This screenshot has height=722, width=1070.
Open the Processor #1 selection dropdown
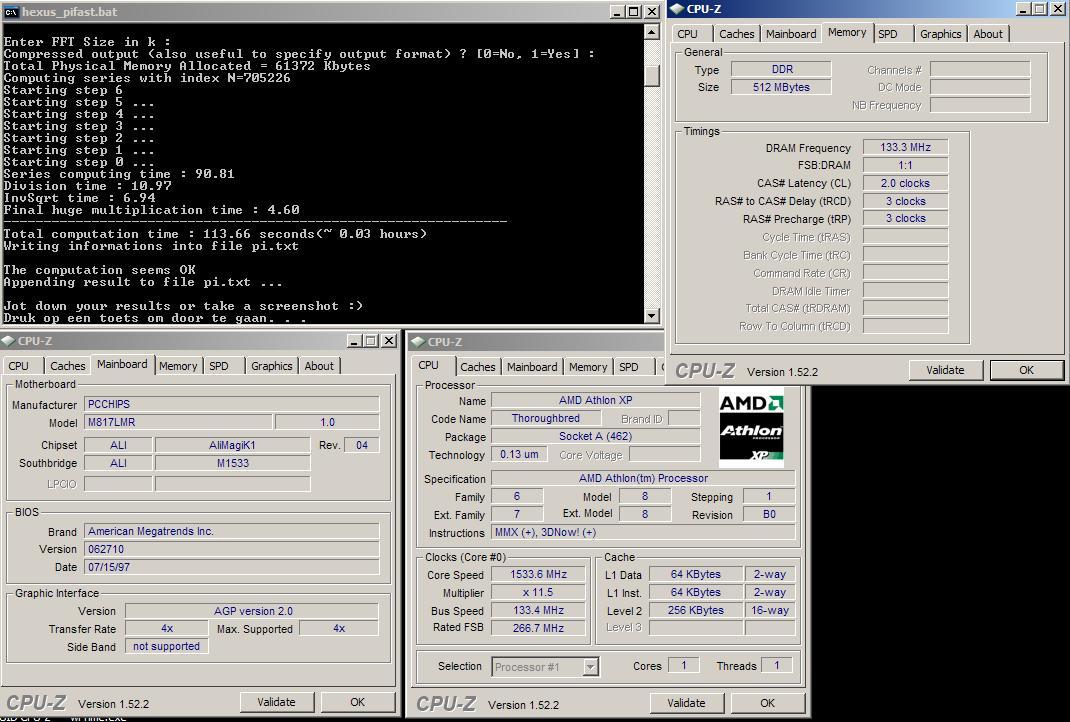coord(591,667)
